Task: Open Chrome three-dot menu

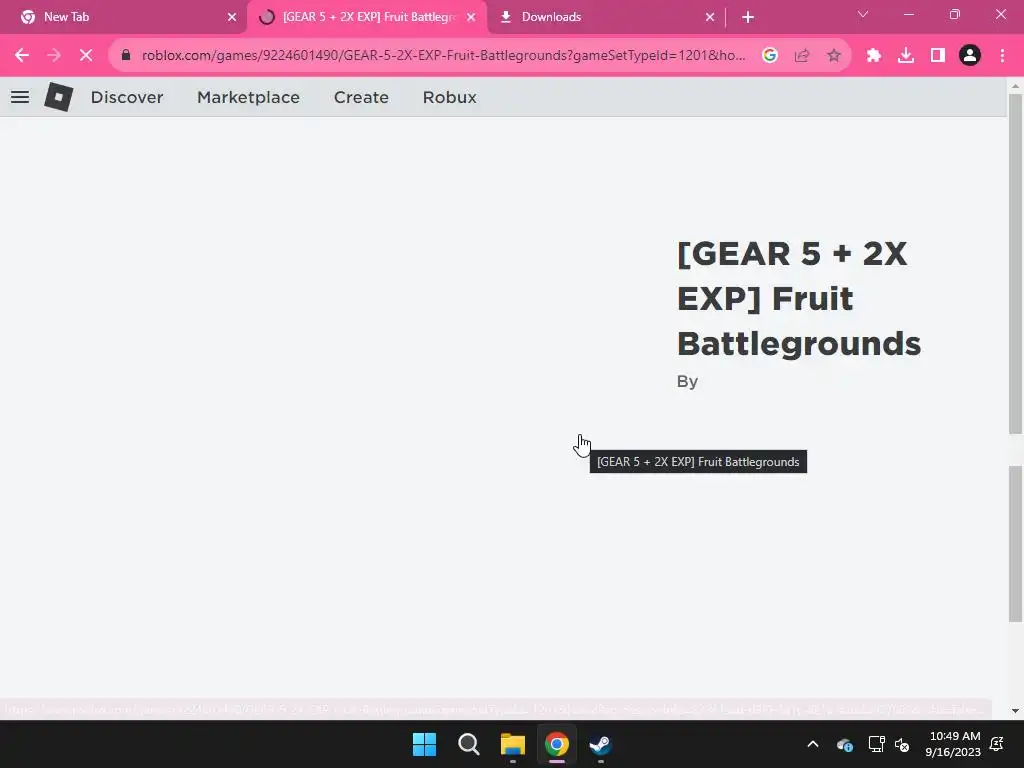Action: click(1002, 56)
